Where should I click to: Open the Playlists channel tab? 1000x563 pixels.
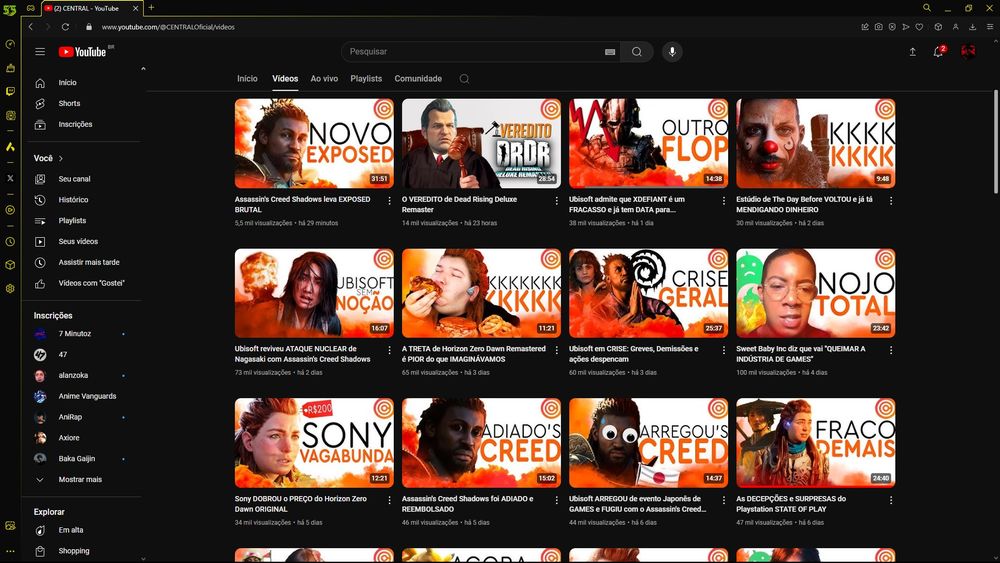tap(366, 78)
